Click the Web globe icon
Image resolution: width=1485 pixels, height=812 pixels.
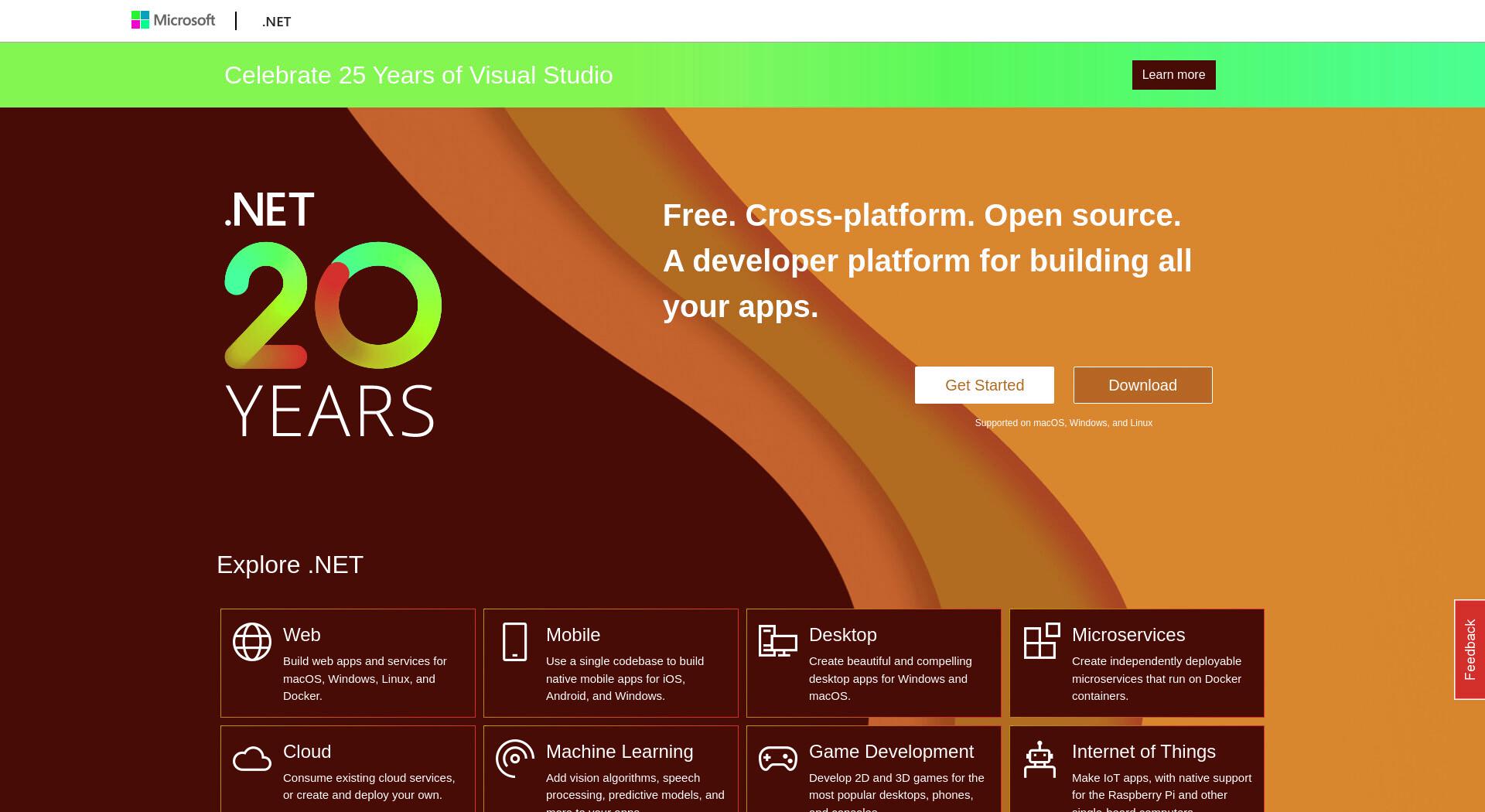[x=252, y=642]
